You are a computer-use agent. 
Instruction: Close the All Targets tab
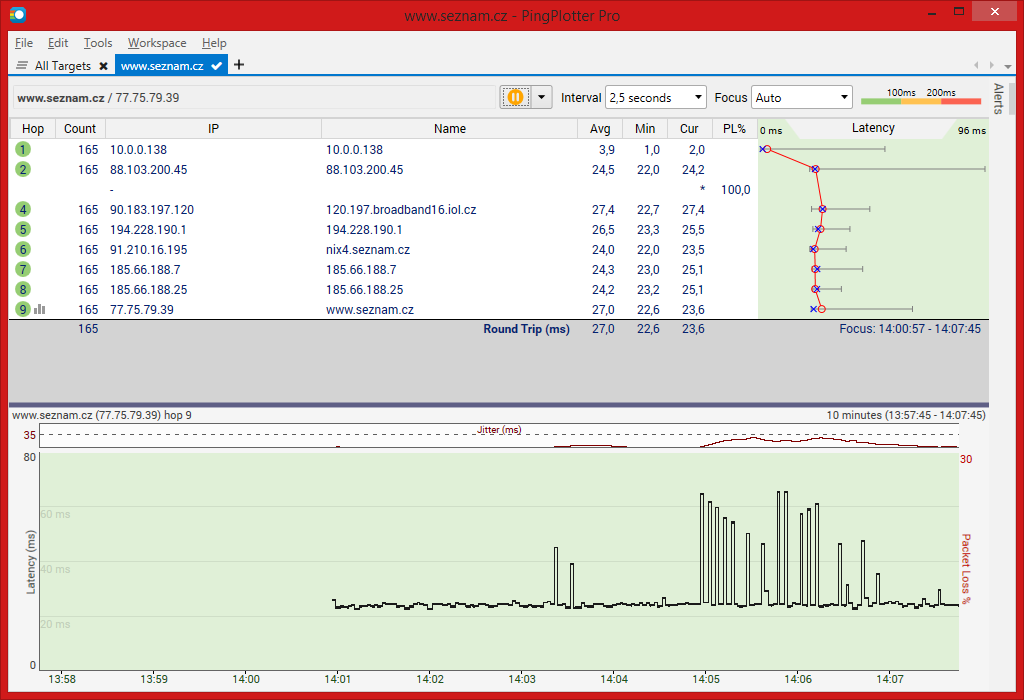click(103, 66)
